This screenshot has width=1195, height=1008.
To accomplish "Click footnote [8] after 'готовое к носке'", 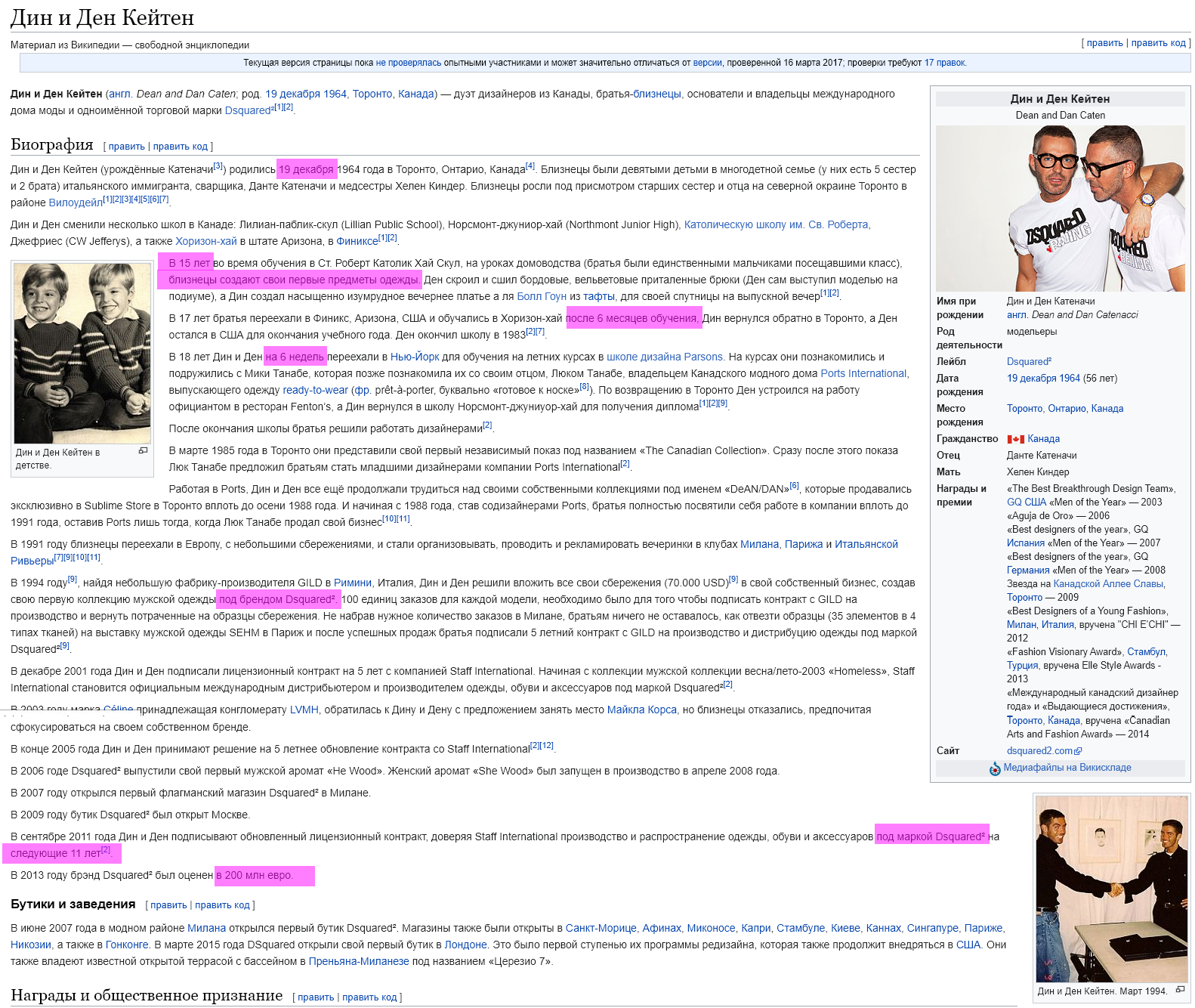I will point(584,386).
